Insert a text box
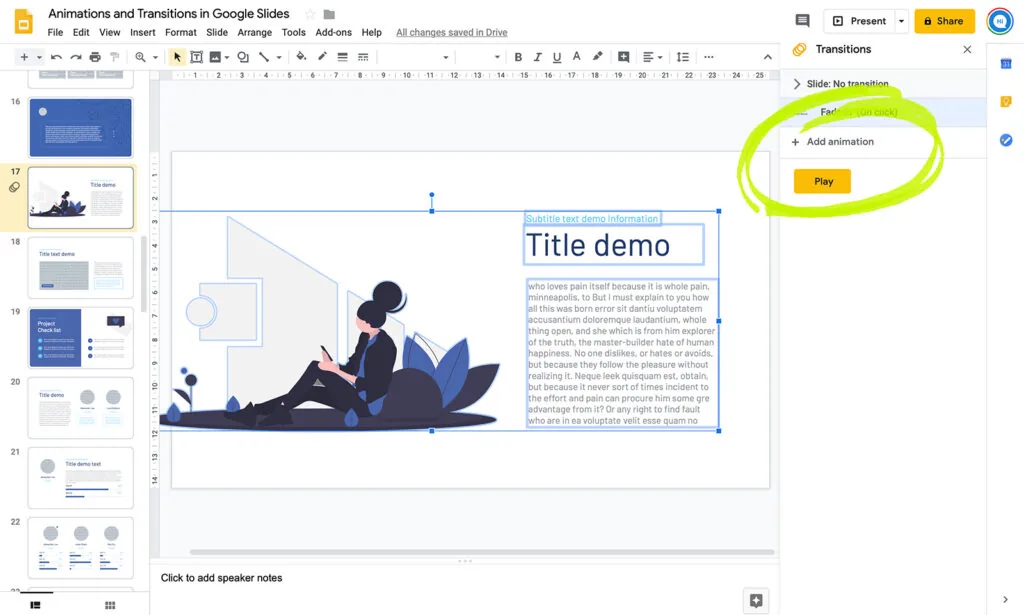 coord(196,57)
